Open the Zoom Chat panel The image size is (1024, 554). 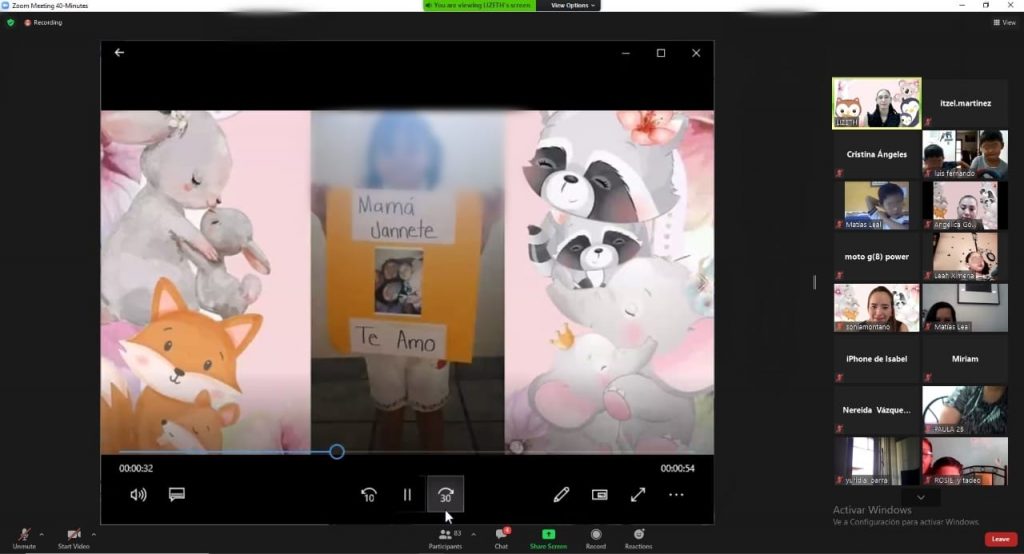(501, 538)
